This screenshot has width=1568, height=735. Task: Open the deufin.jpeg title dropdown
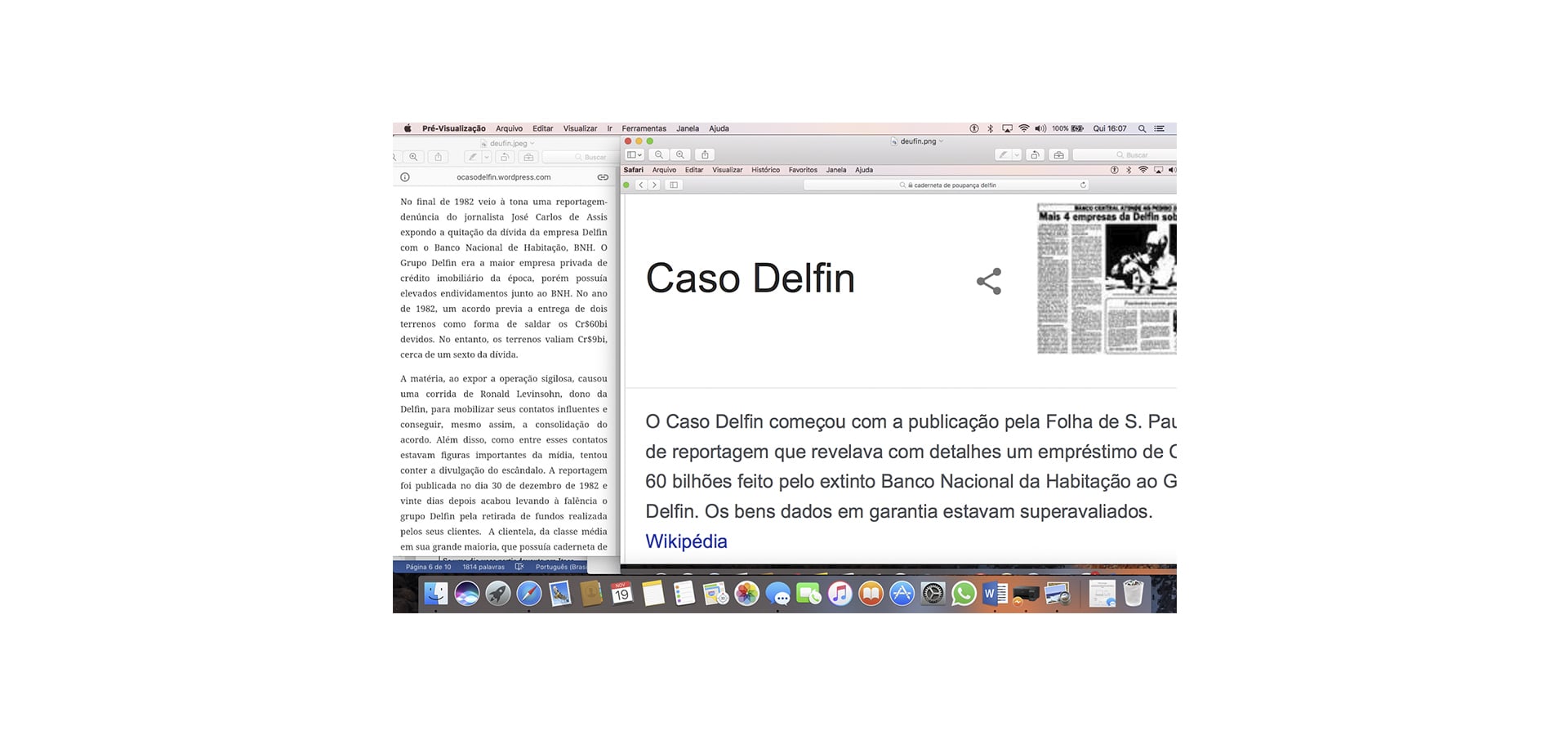point(532,144)
